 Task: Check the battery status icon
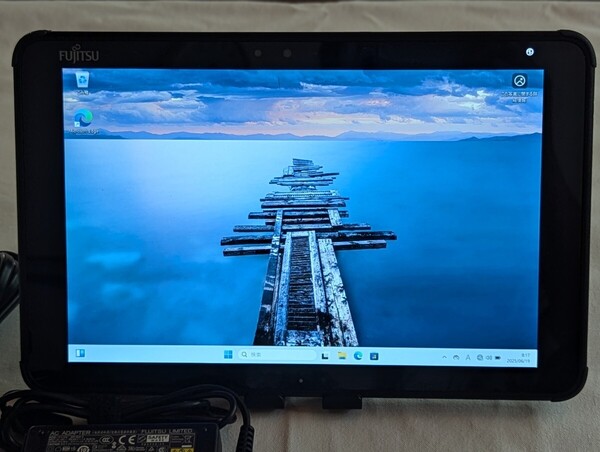(498, 358)
